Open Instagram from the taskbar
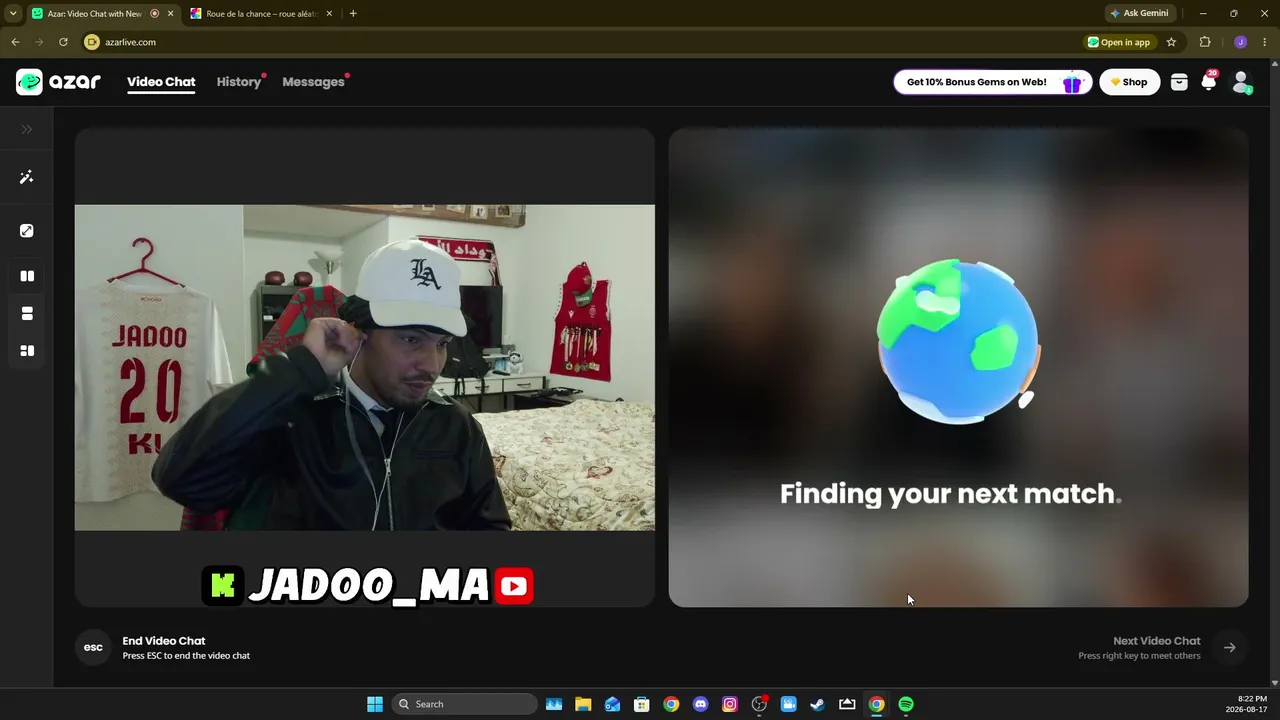 (730, 704)
